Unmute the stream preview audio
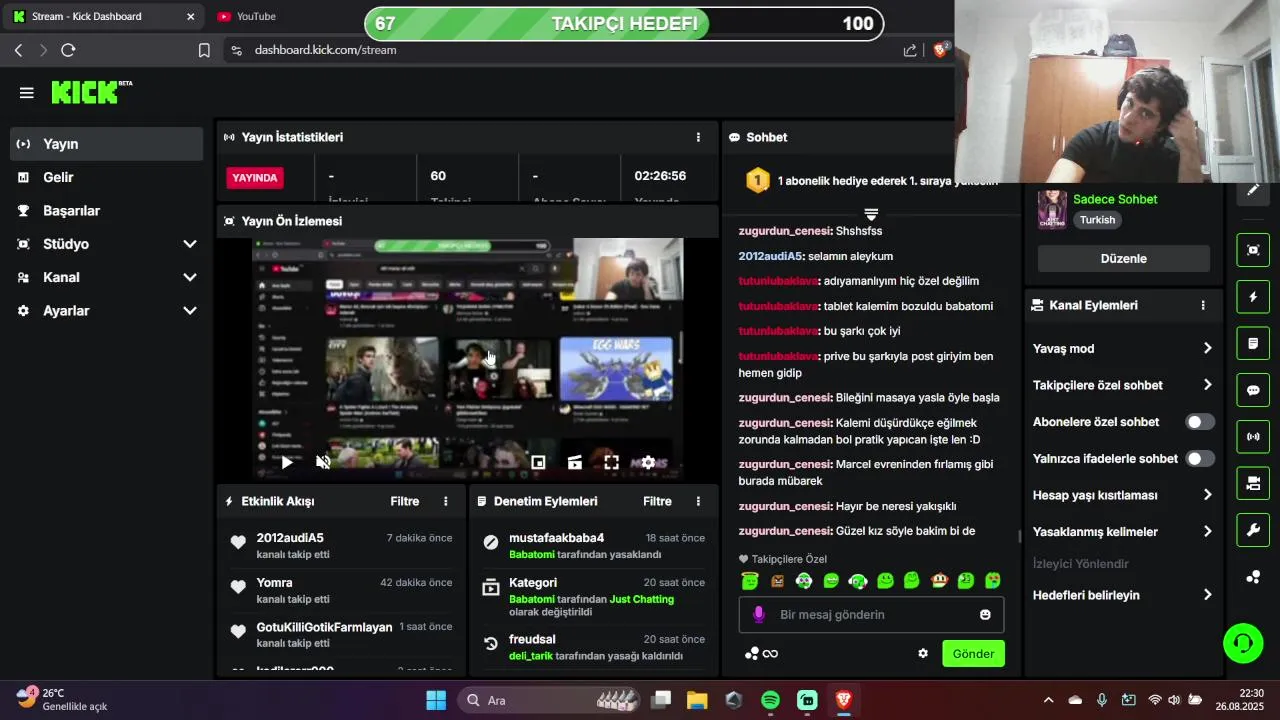1280x720 pixels. click(323, 462)
